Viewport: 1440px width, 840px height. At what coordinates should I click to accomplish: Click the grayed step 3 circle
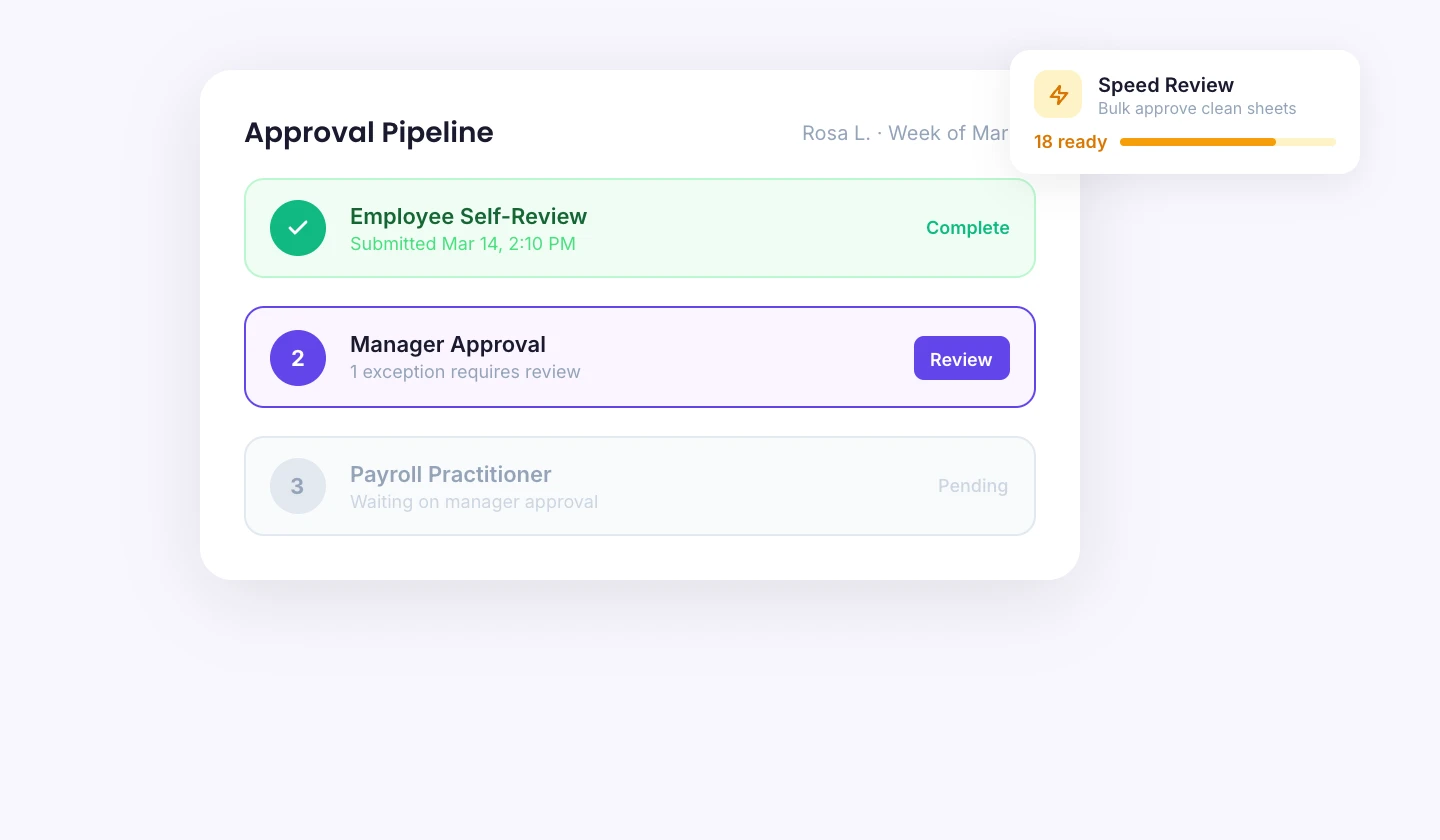pos(298,486)
